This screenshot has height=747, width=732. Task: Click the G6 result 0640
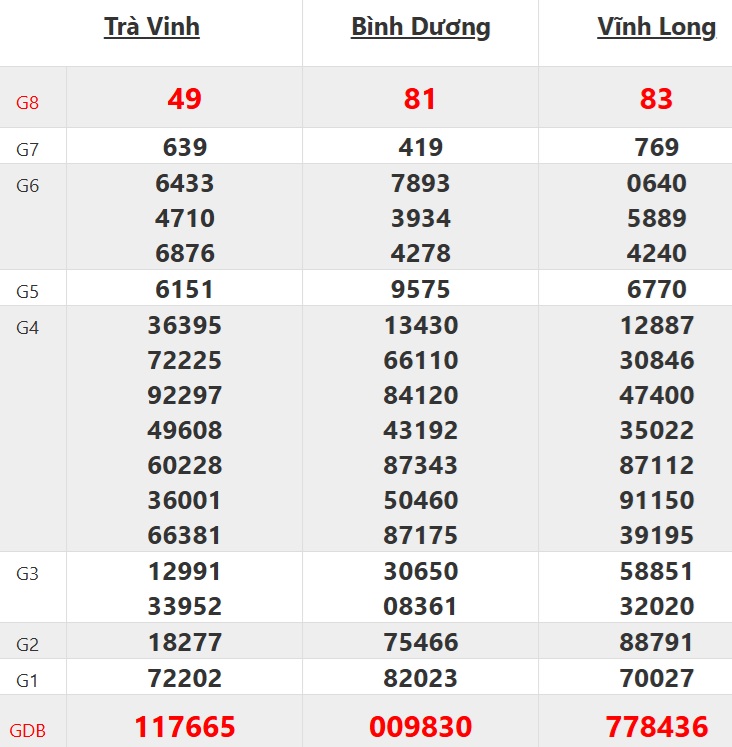click(x=656, y=184)
